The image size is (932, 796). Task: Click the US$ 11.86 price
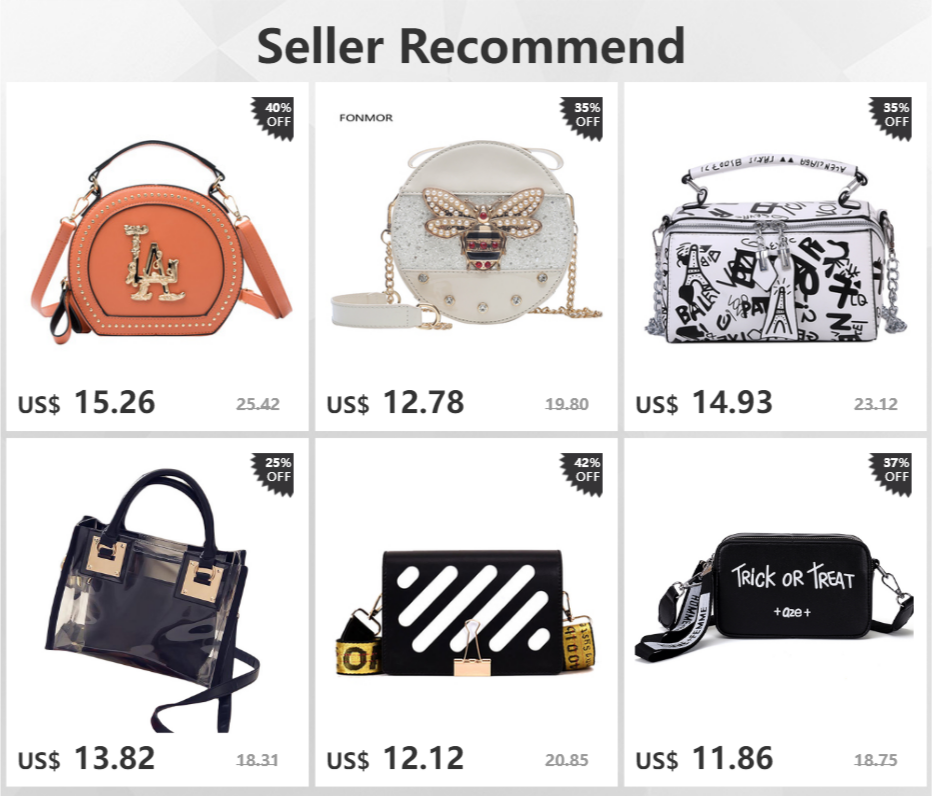pyautogui.click(x=704, y=759)
